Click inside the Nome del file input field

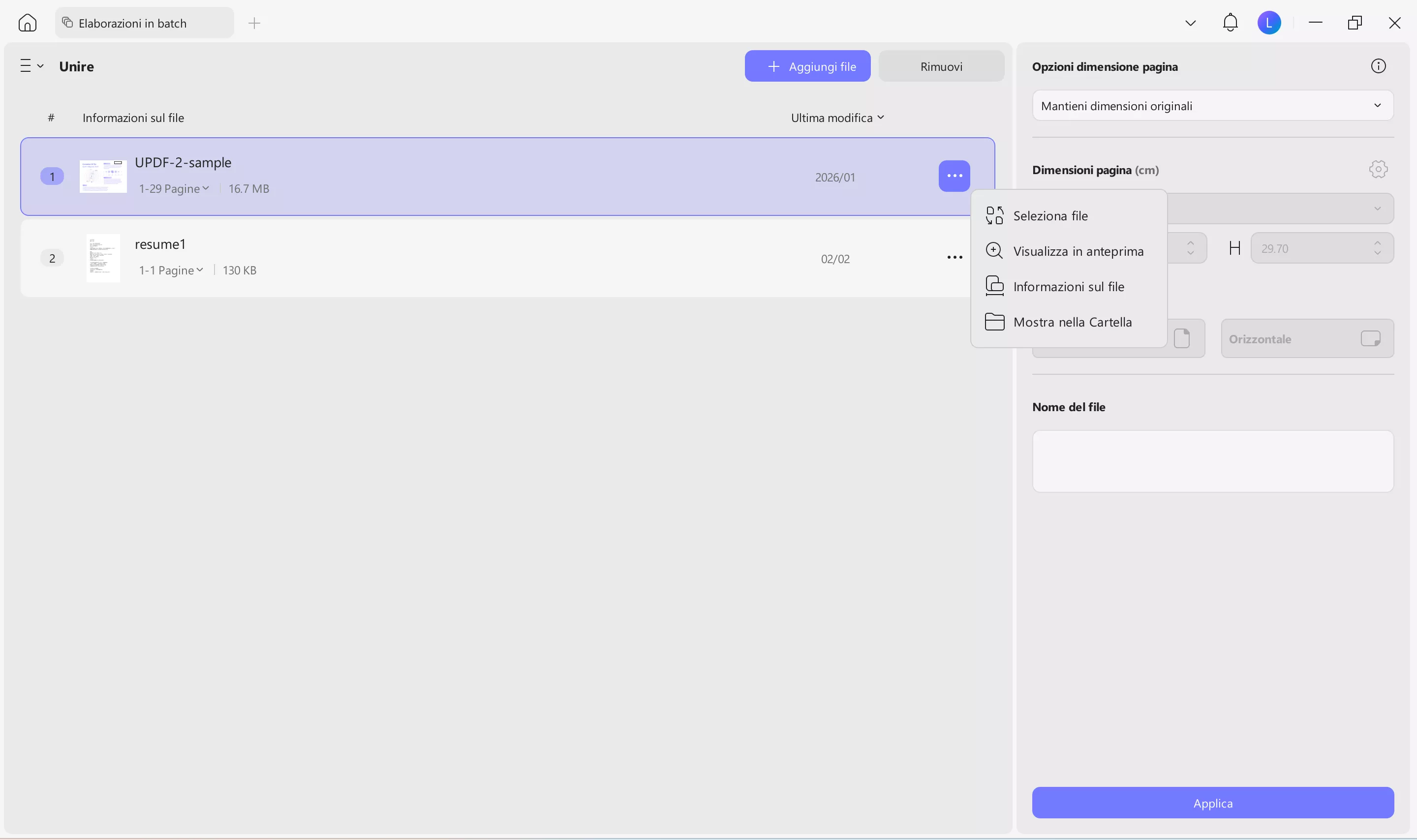click(x=1212, y=461)
